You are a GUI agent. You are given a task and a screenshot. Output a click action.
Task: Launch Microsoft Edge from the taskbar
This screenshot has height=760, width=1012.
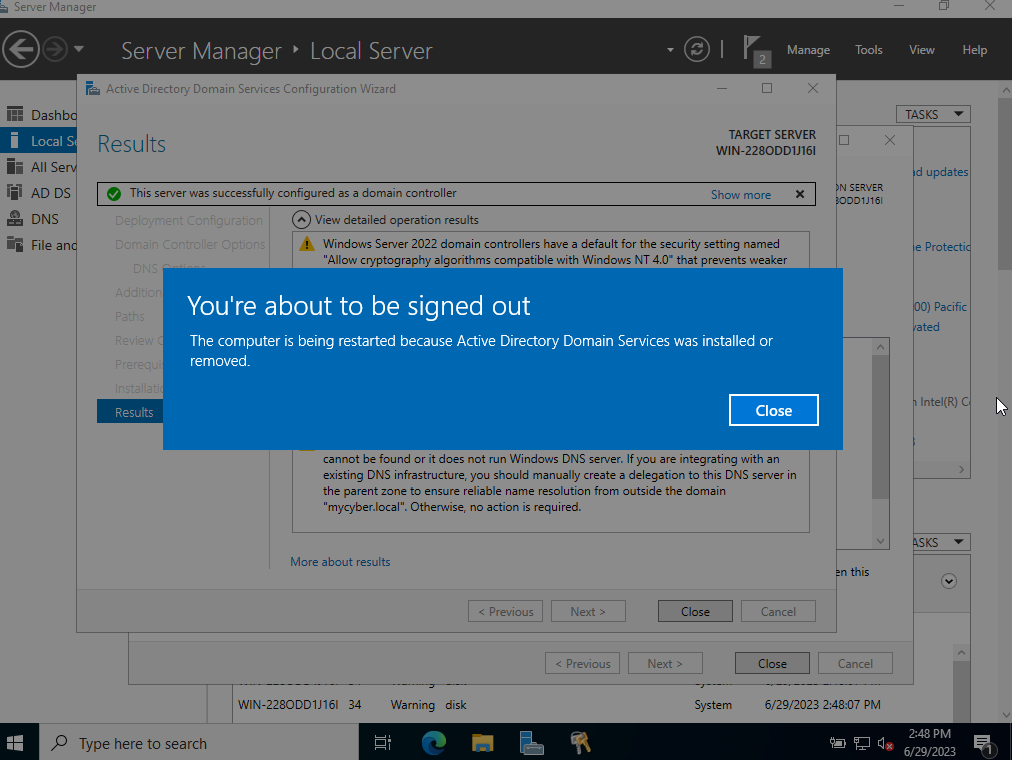[434, 743]
